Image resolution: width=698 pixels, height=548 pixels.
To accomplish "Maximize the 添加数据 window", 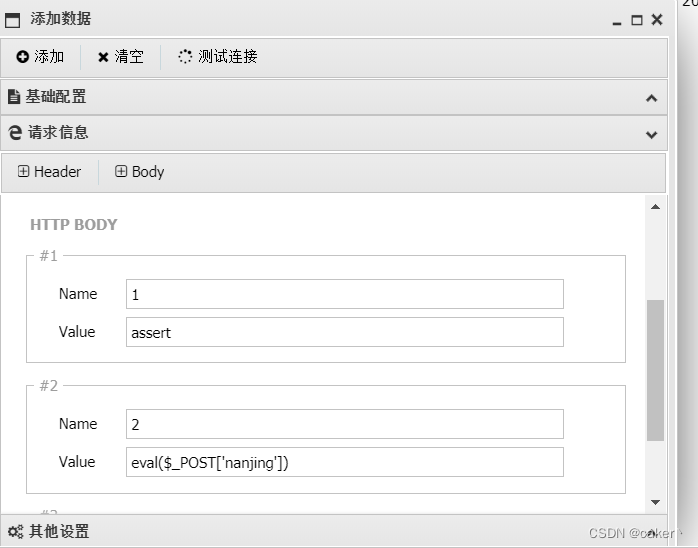I will 637,19.
